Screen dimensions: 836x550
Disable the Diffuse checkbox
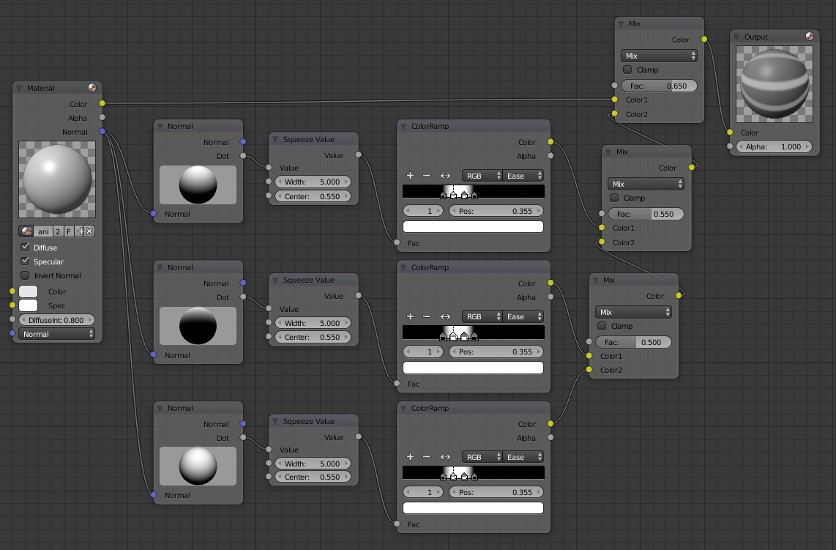click(x=26, y=247)
